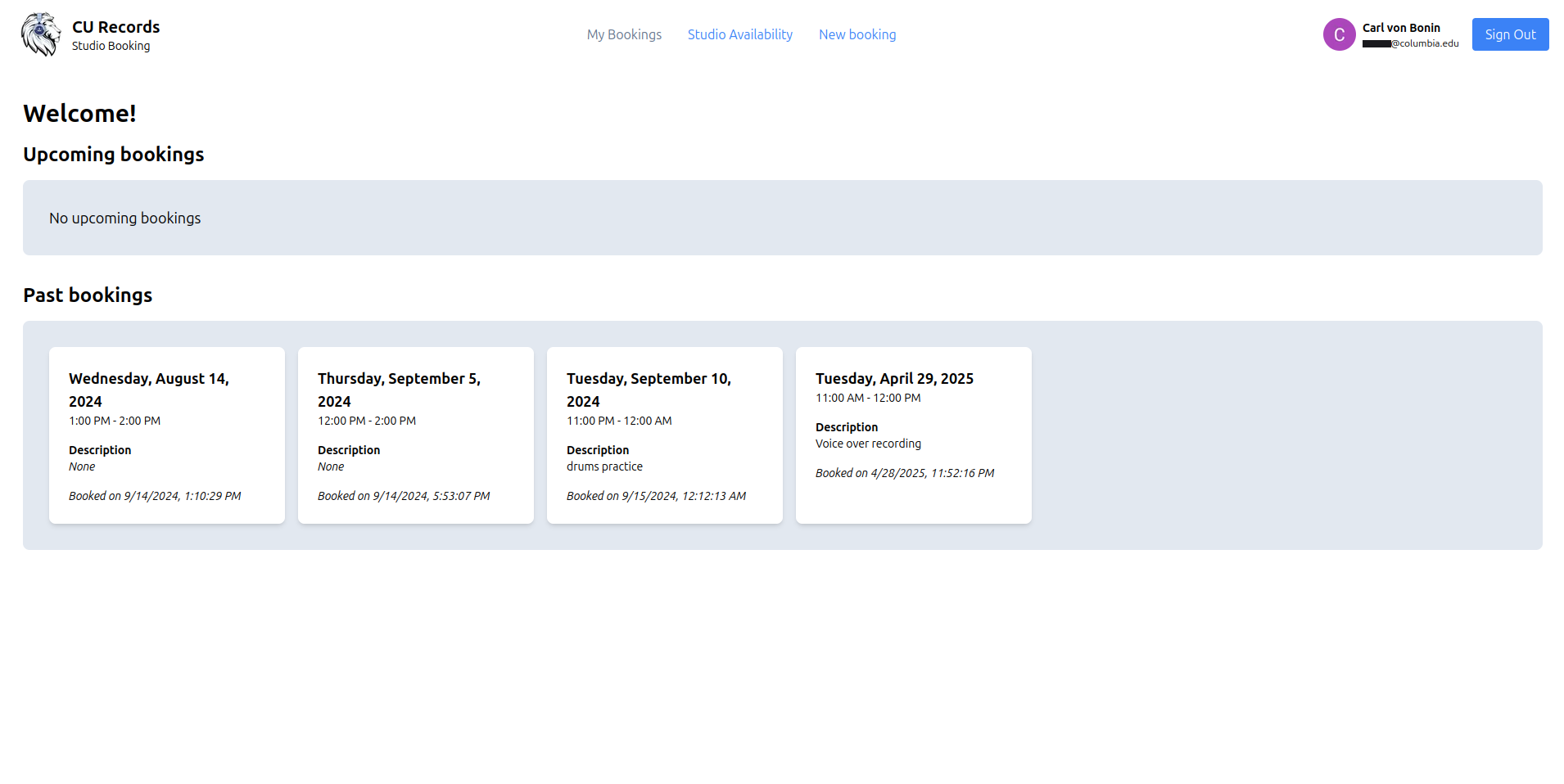The height and width of the screenshot is (784, 1564).
Task: Go to Studio Availability
Action: 740,34
